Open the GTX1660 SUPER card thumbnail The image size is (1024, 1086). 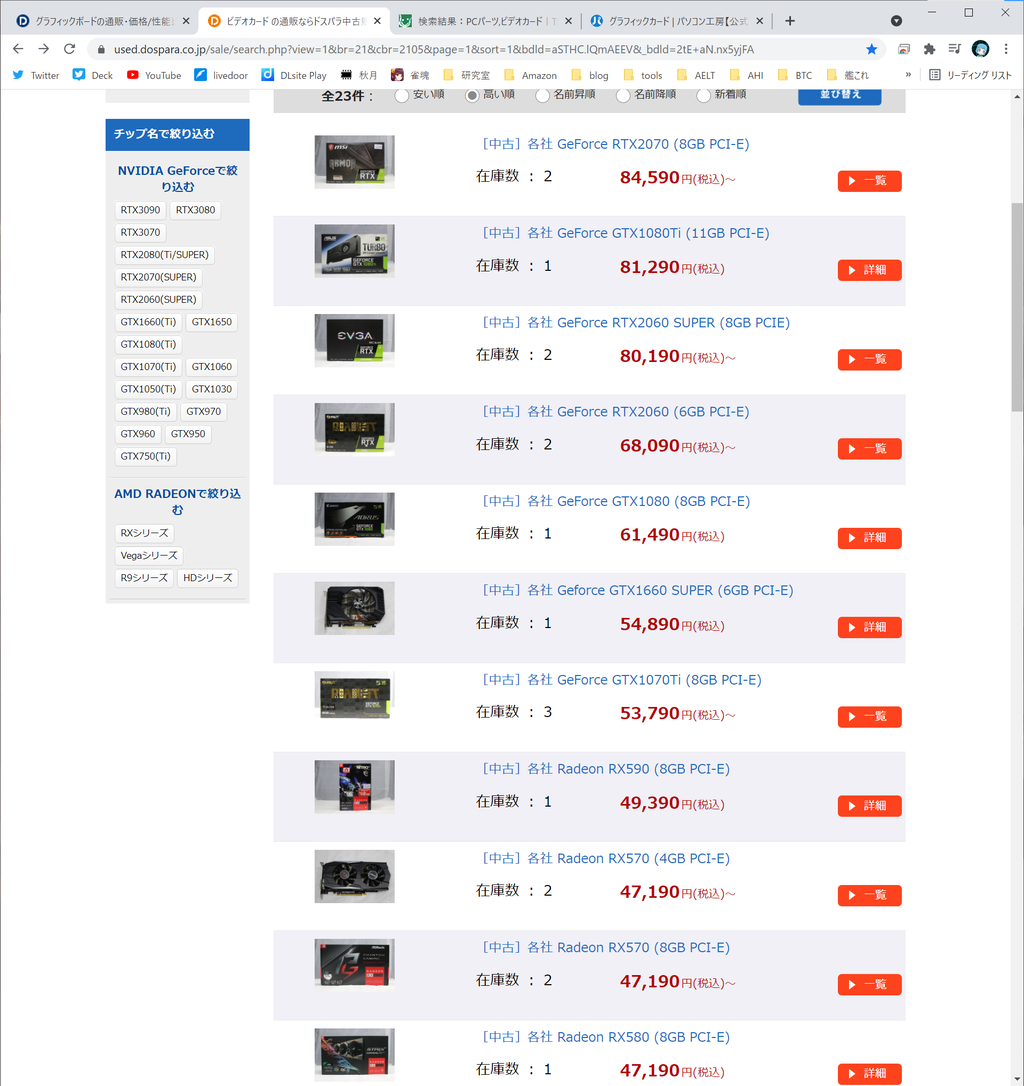355,608
